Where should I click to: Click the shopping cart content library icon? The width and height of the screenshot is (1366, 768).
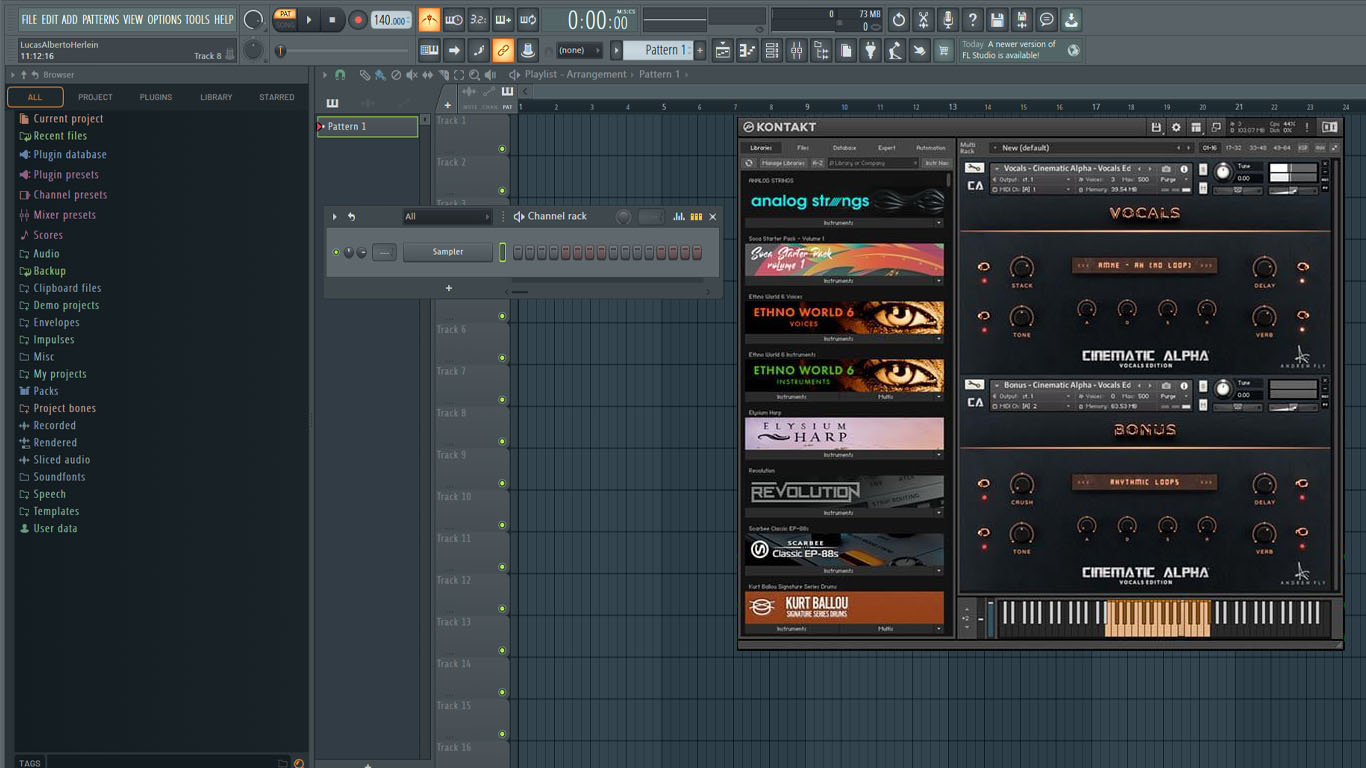[943, 51]
